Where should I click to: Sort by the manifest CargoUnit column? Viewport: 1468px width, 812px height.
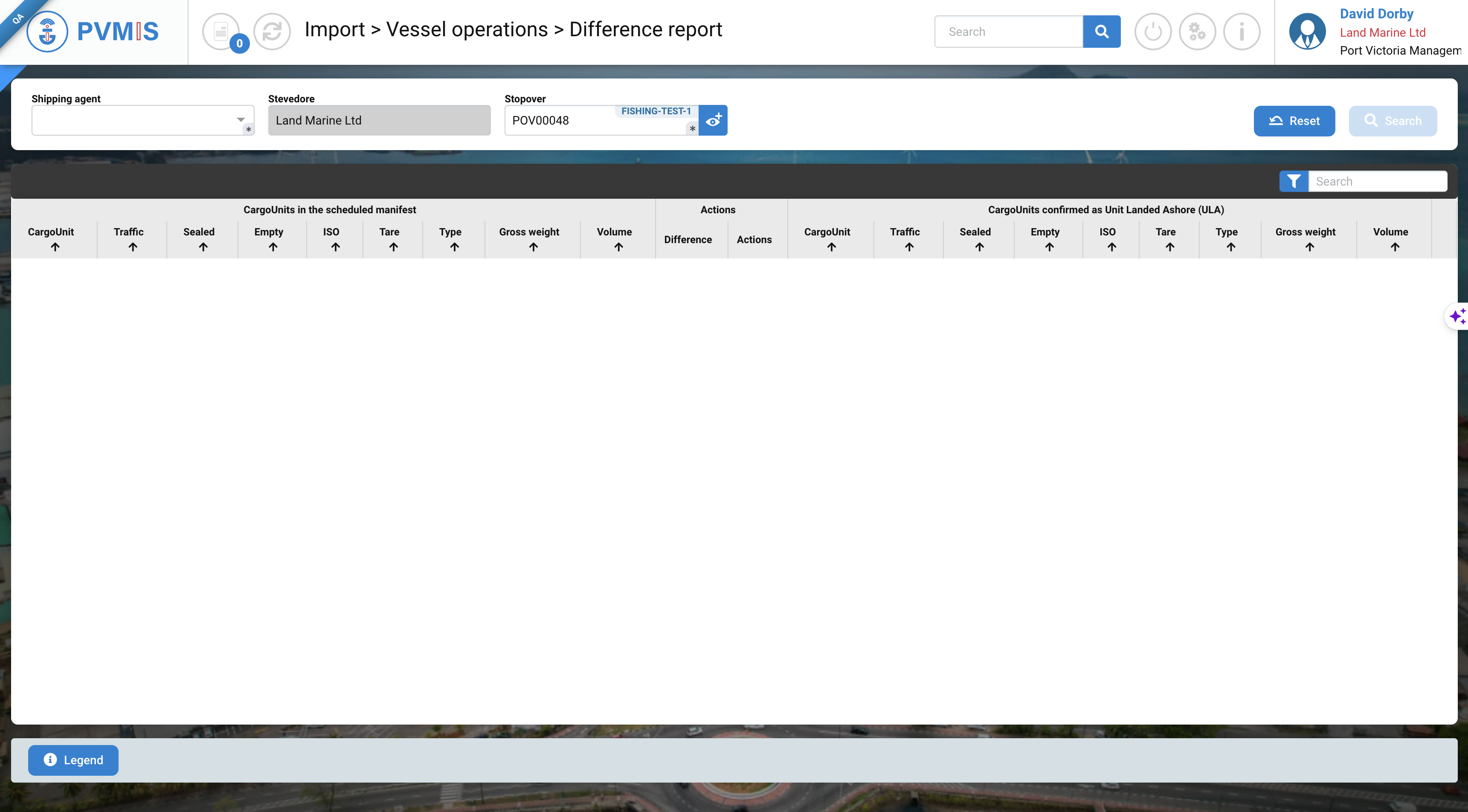[x=55, y=247]
